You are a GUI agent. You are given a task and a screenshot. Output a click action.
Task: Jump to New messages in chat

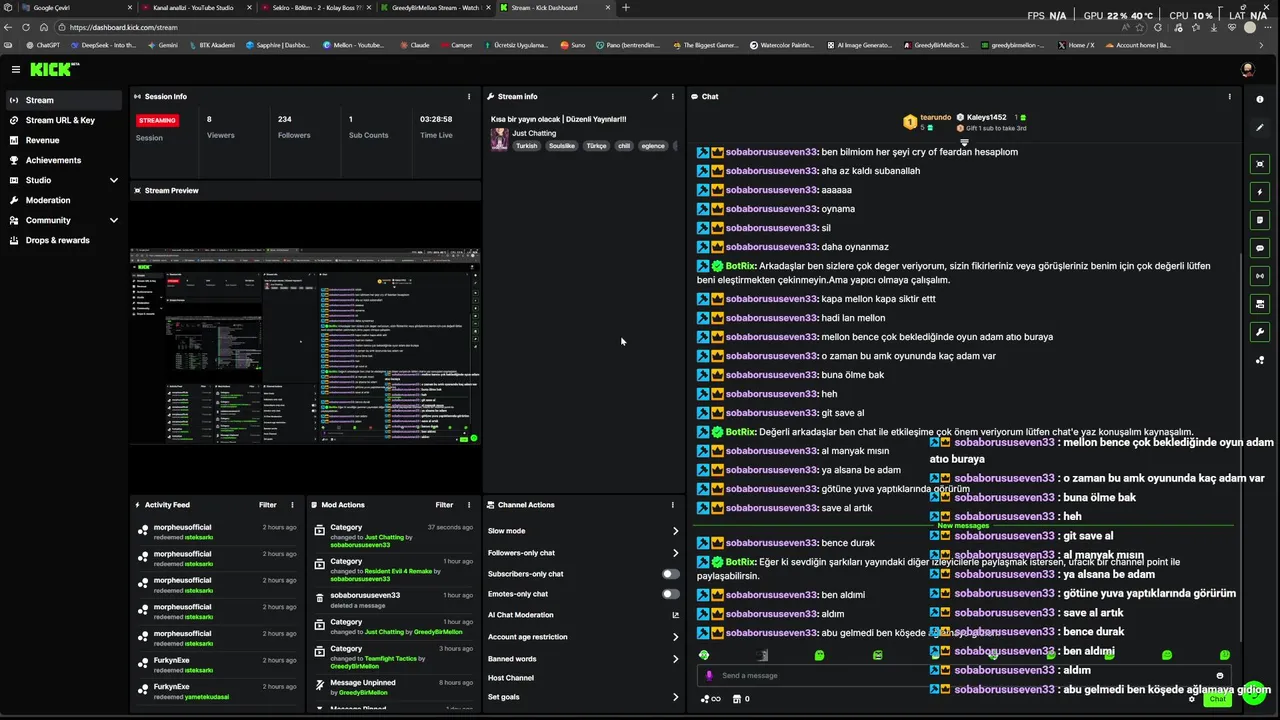(963, 526)
